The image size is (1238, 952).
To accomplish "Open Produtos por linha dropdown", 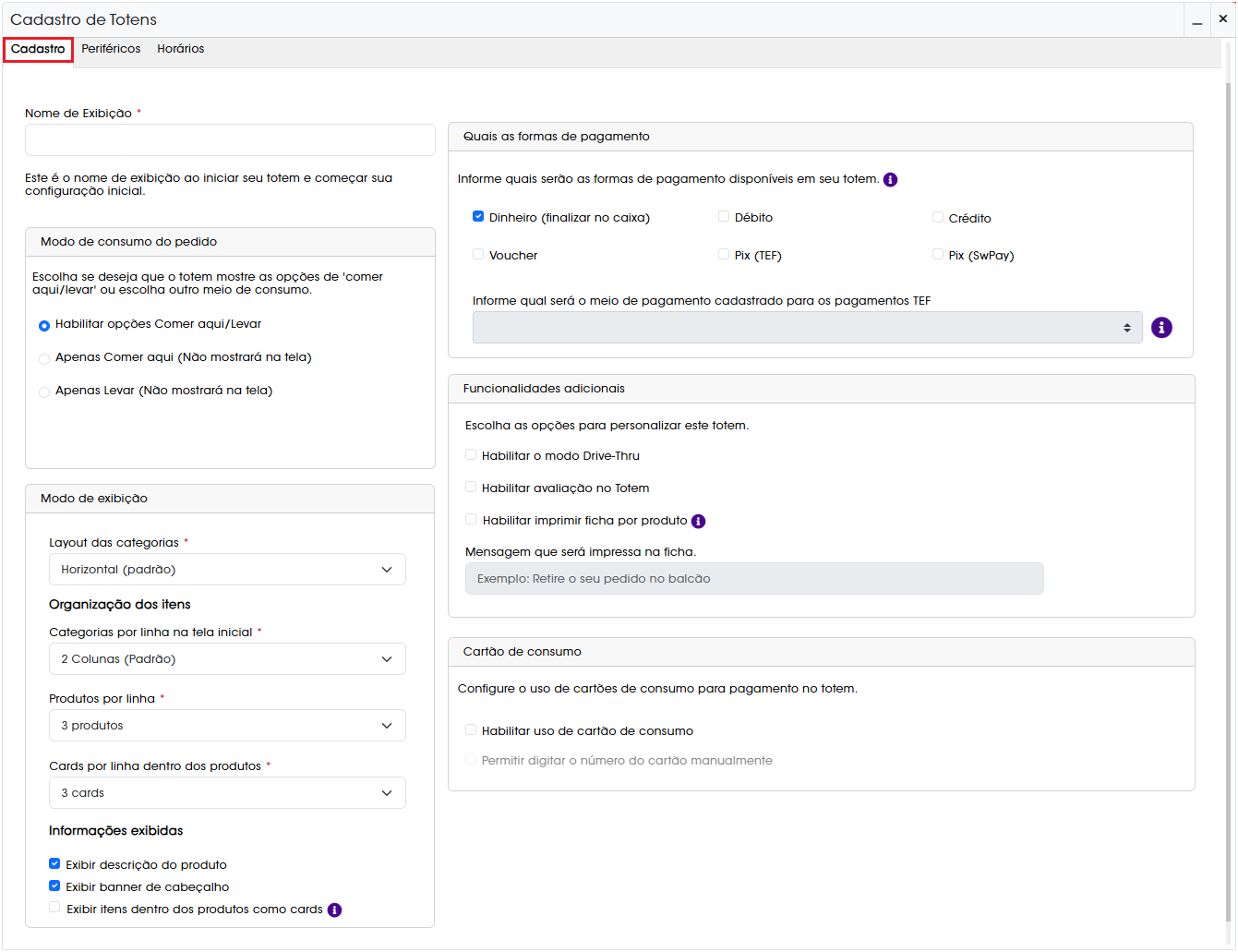I will (227, 726).
